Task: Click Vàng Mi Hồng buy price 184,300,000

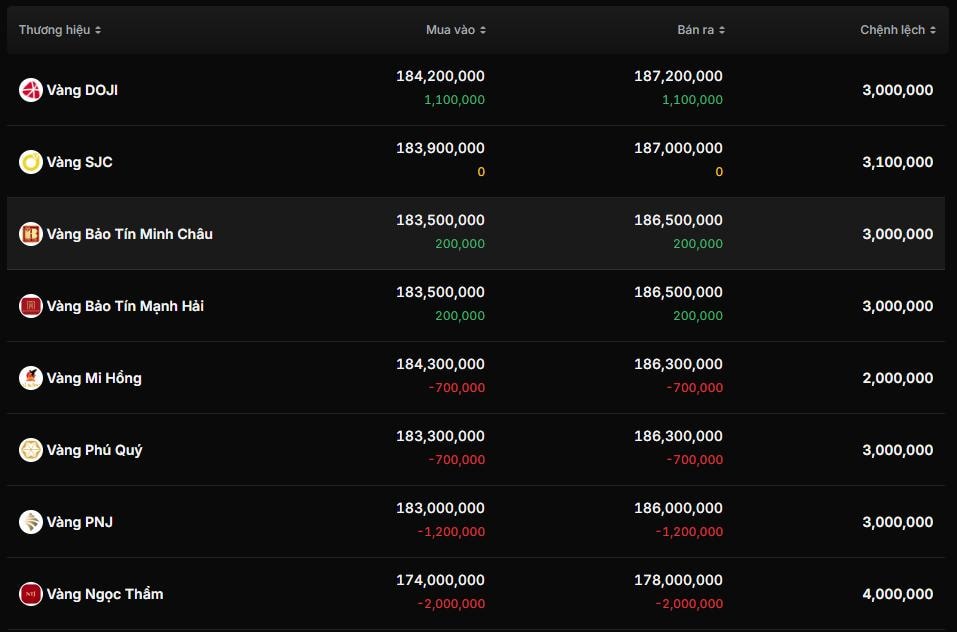Action: tap(440, 364)
